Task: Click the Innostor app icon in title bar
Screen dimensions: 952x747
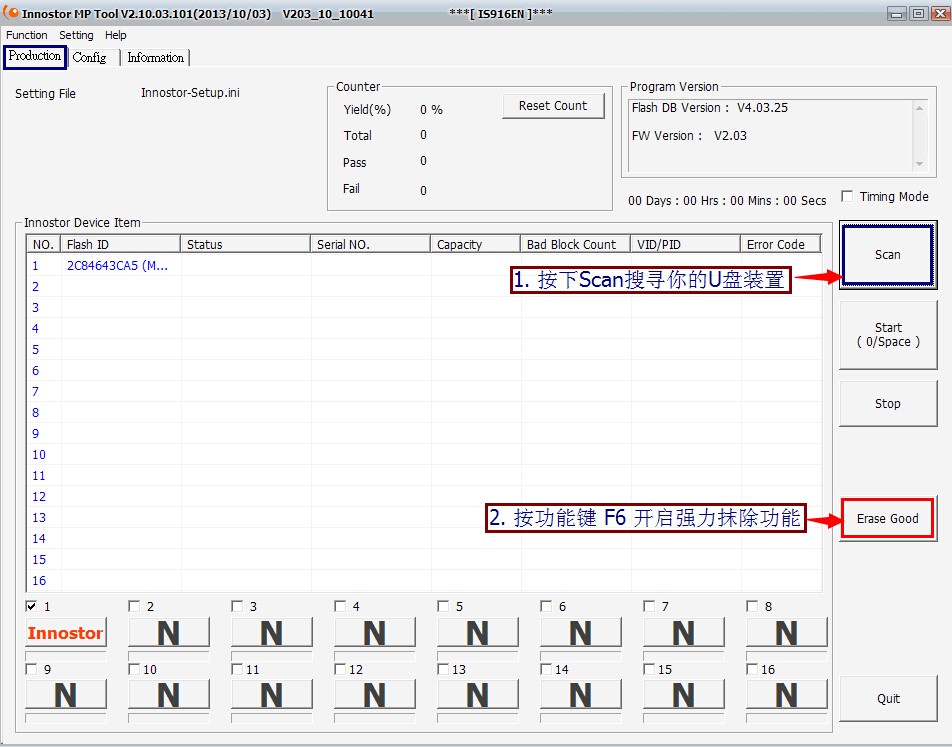Action: click(11, 13)
